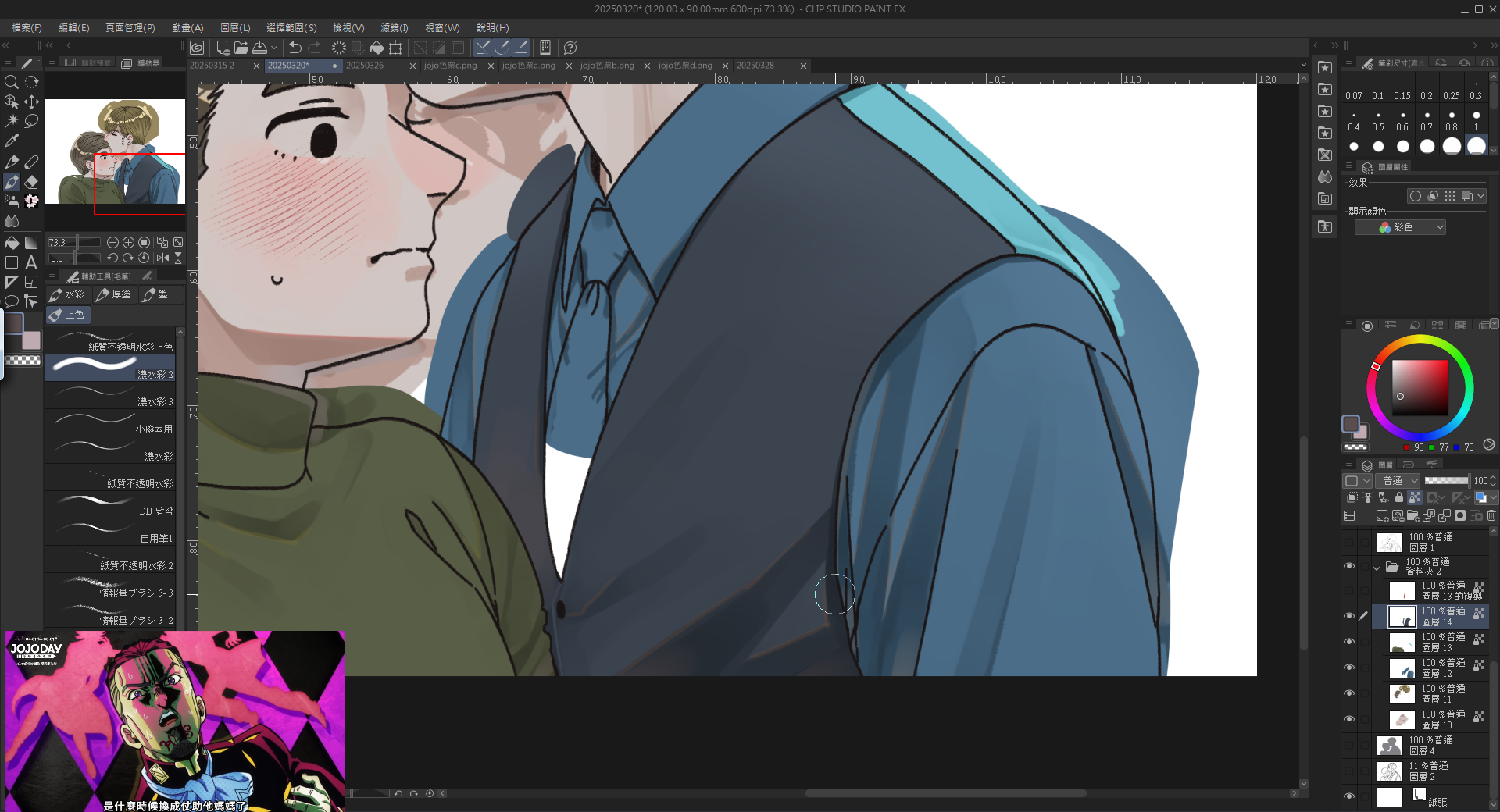Toggle Snap to ruler in command bar

pyautogui.click(x=483, y=48)
